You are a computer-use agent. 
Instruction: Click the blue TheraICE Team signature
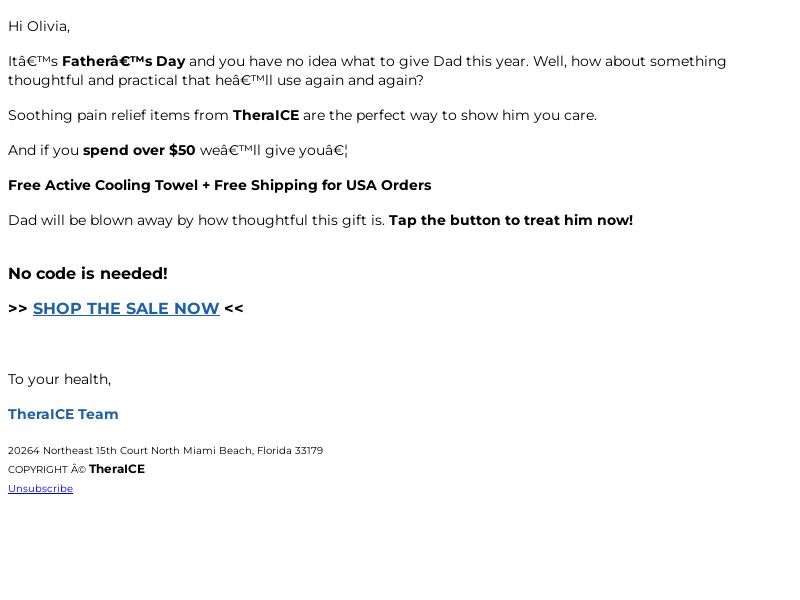[63, 414]
